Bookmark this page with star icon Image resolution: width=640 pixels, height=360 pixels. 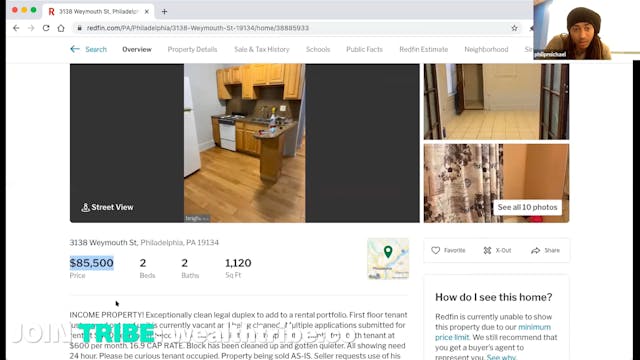[x=514, y=28]
